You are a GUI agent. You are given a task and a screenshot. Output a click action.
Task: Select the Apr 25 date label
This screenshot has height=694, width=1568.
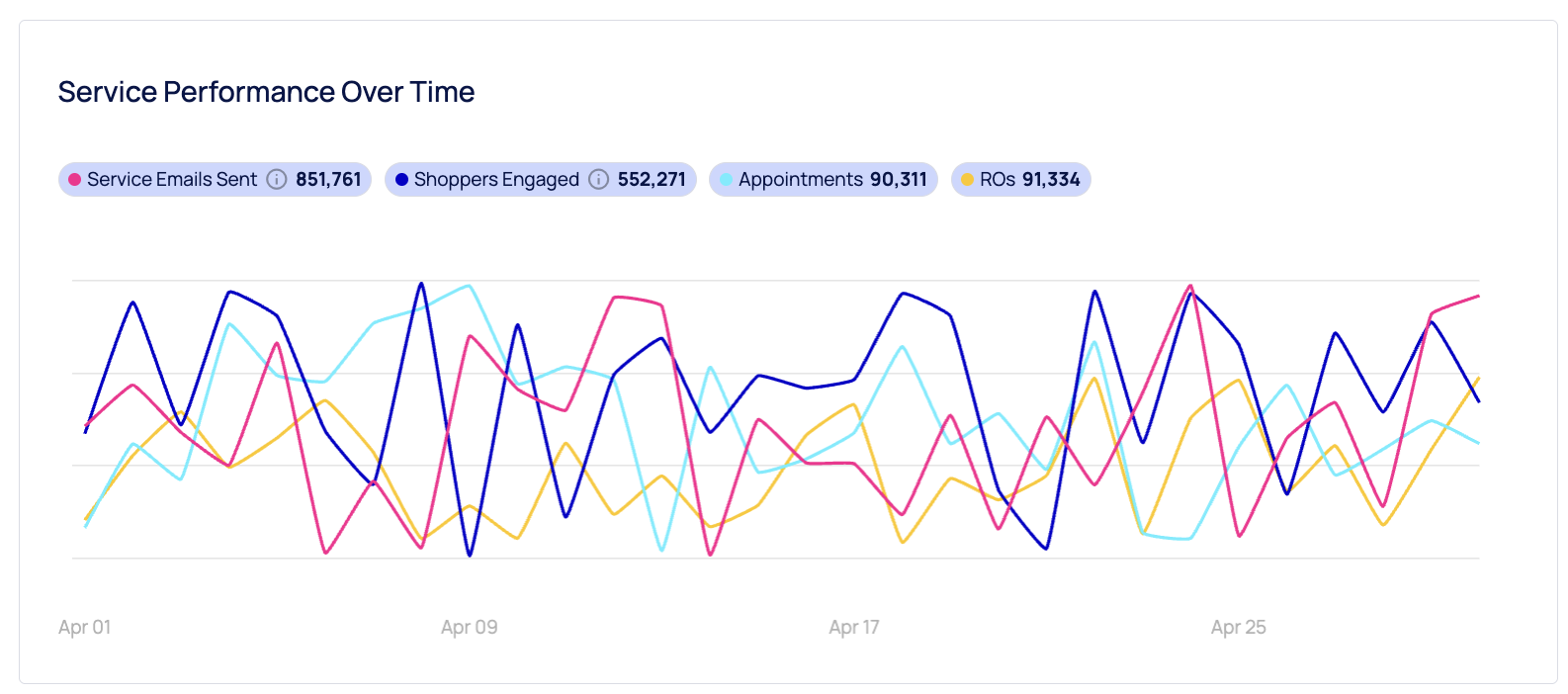pos(1239,627)
